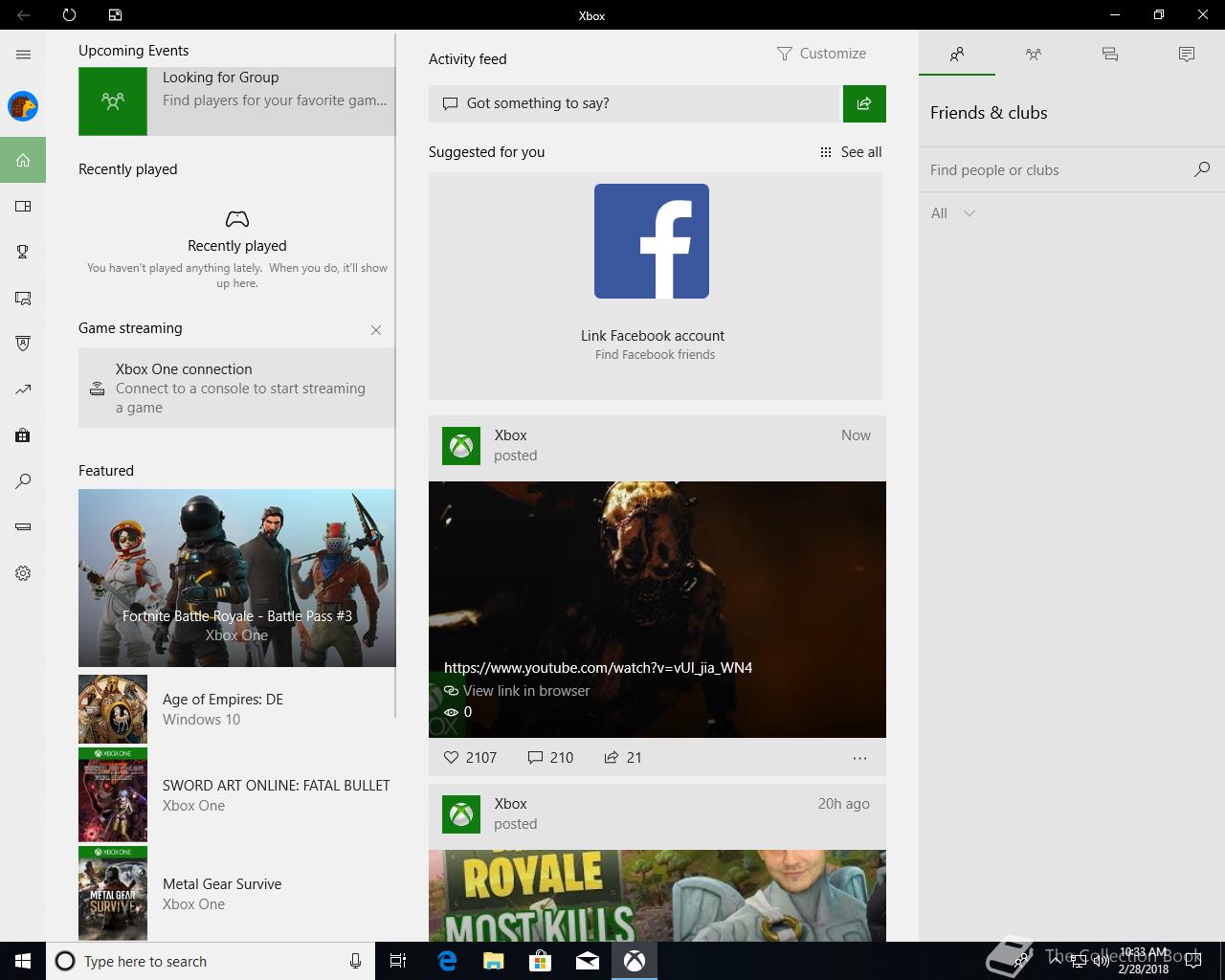This screenshot has height=980, width=1225.
Task: Open Xbox poster name on Now post
Action: pyautogui.click(x=511, y=435)
